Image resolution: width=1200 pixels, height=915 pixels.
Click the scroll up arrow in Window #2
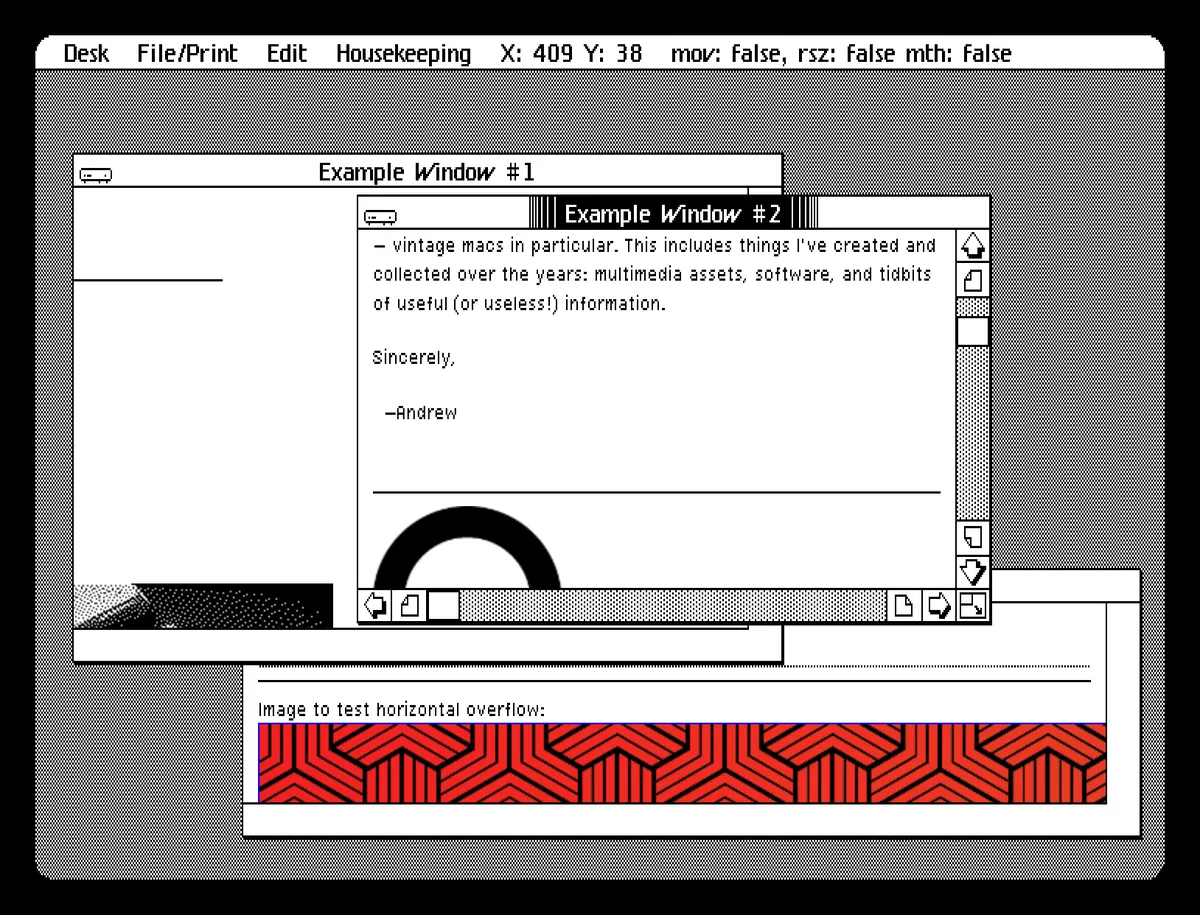(x=972, y=245)
